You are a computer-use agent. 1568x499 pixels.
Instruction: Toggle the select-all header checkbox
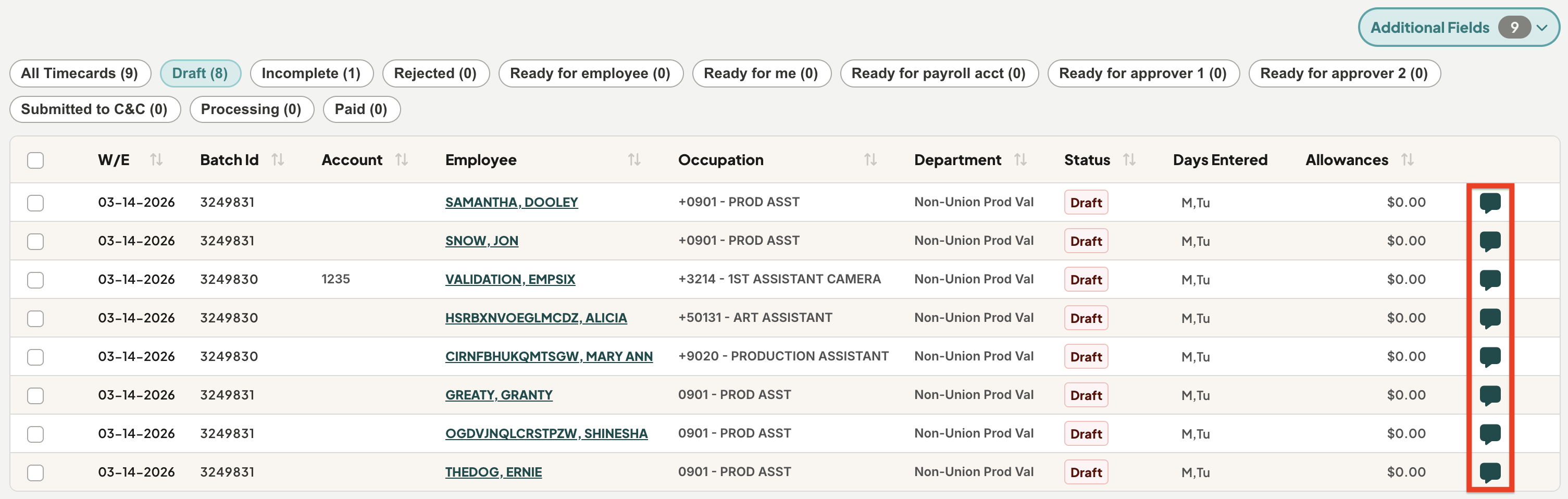point(35,160)
